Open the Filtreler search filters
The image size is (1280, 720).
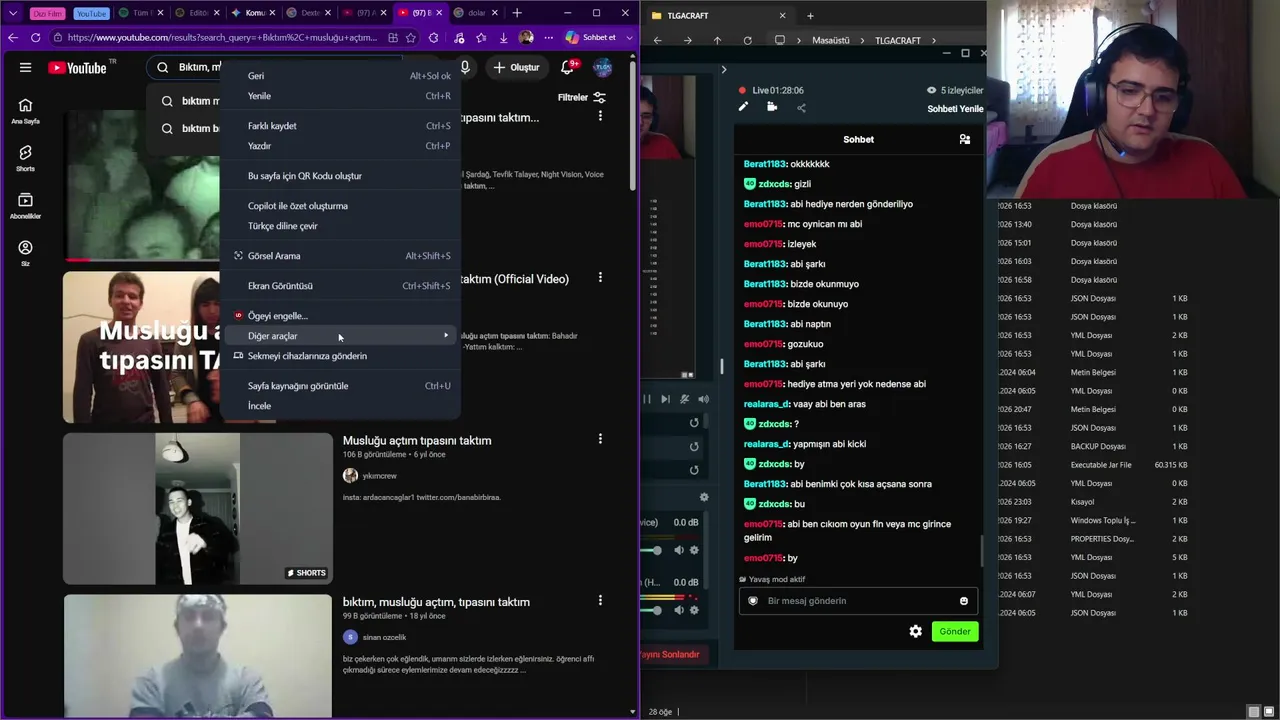582,97
